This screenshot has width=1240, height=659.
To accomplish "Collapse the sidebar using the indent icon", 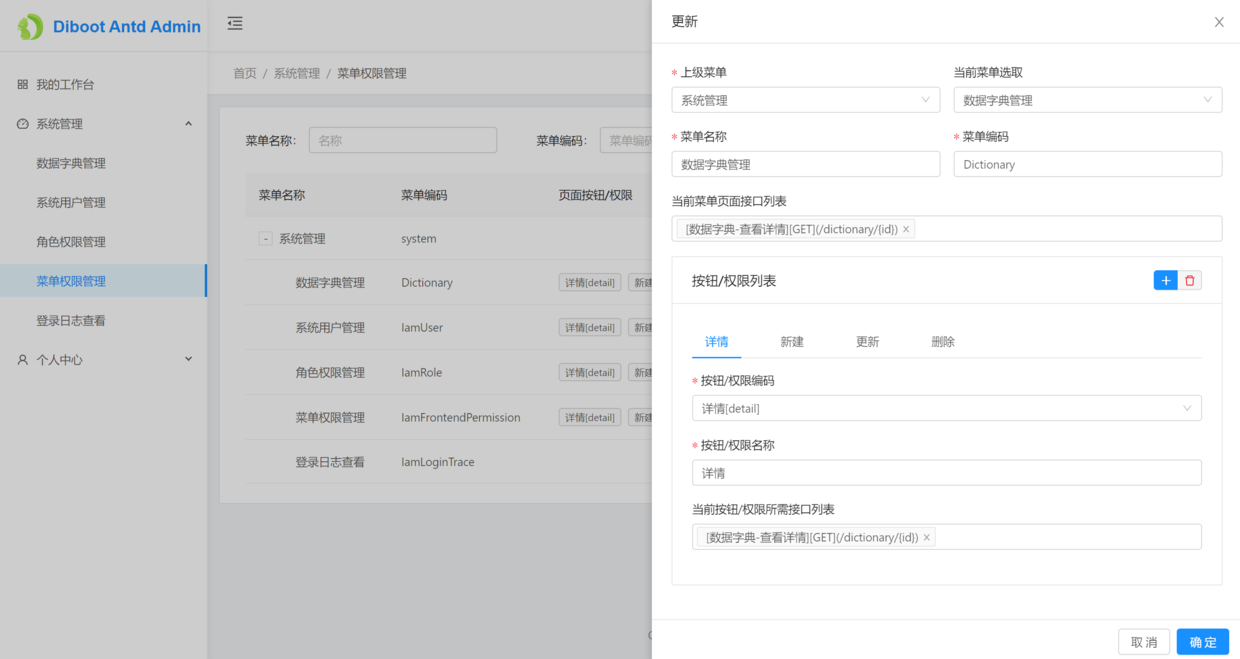I will tap(235, 23).
